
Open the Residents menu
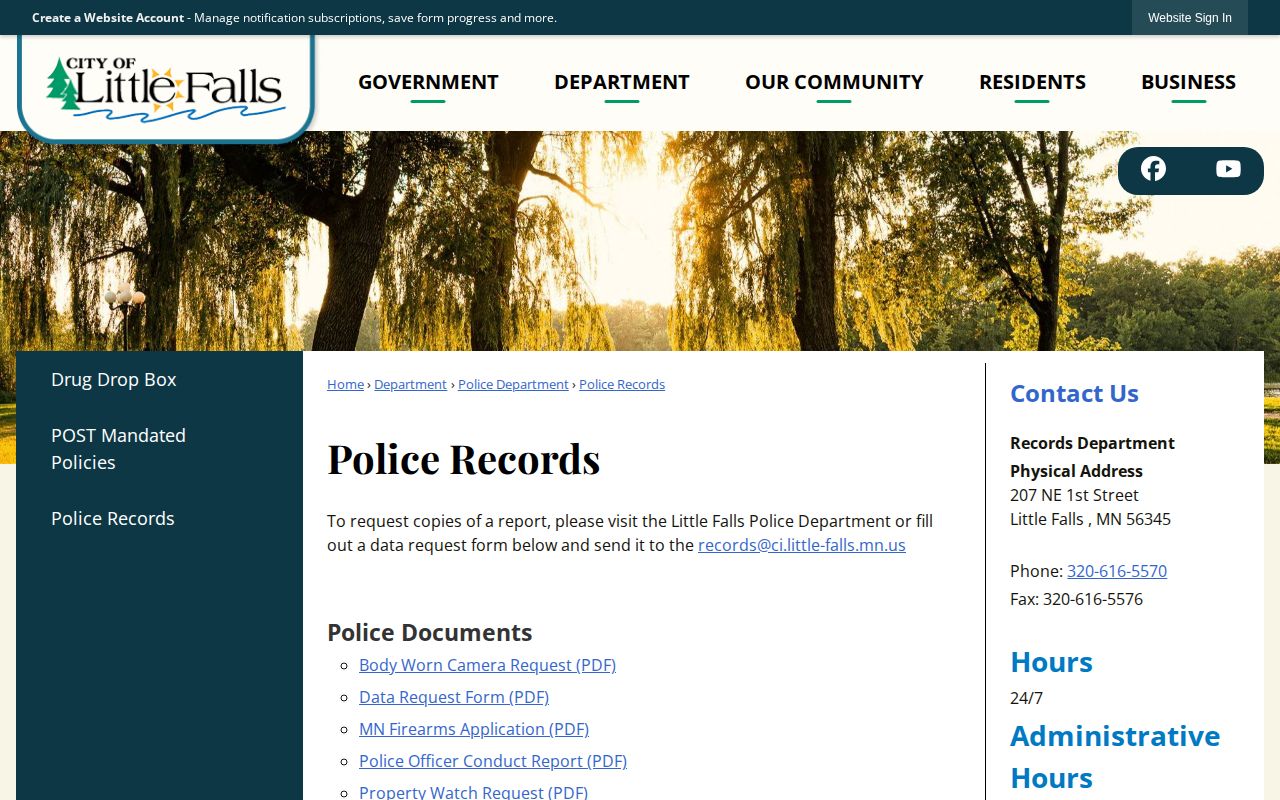coord(1032,82)
